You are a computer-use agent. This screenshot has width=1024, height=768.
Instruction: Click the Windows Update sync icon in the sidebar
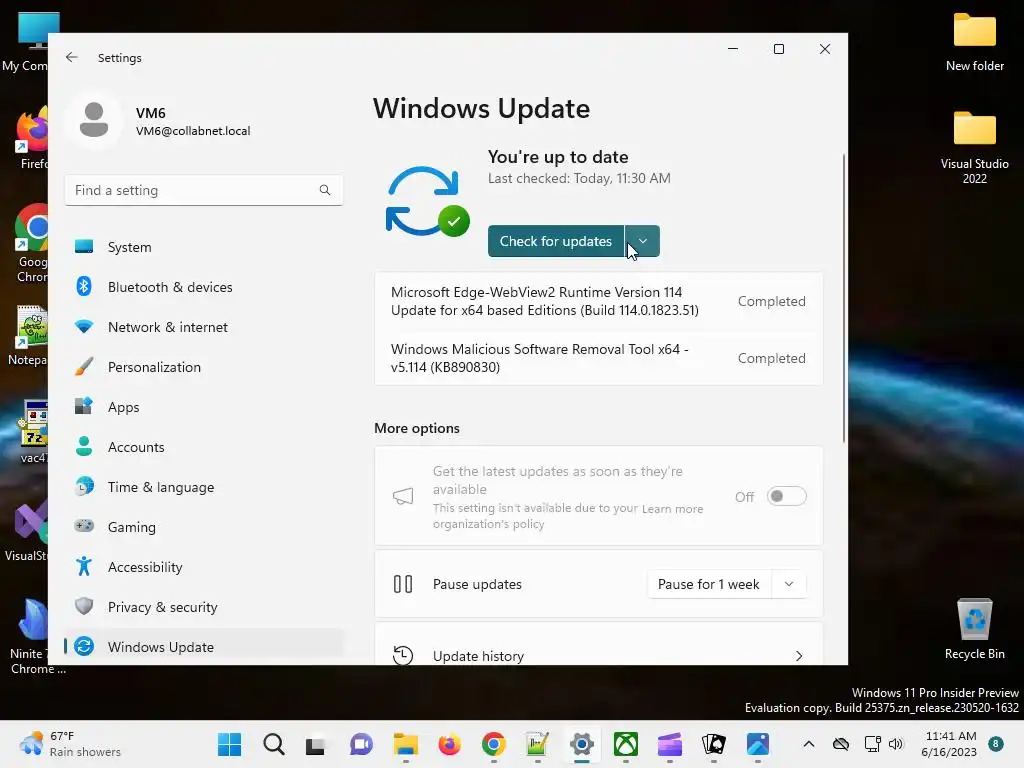pyautogui.click(x=84, y=647)
